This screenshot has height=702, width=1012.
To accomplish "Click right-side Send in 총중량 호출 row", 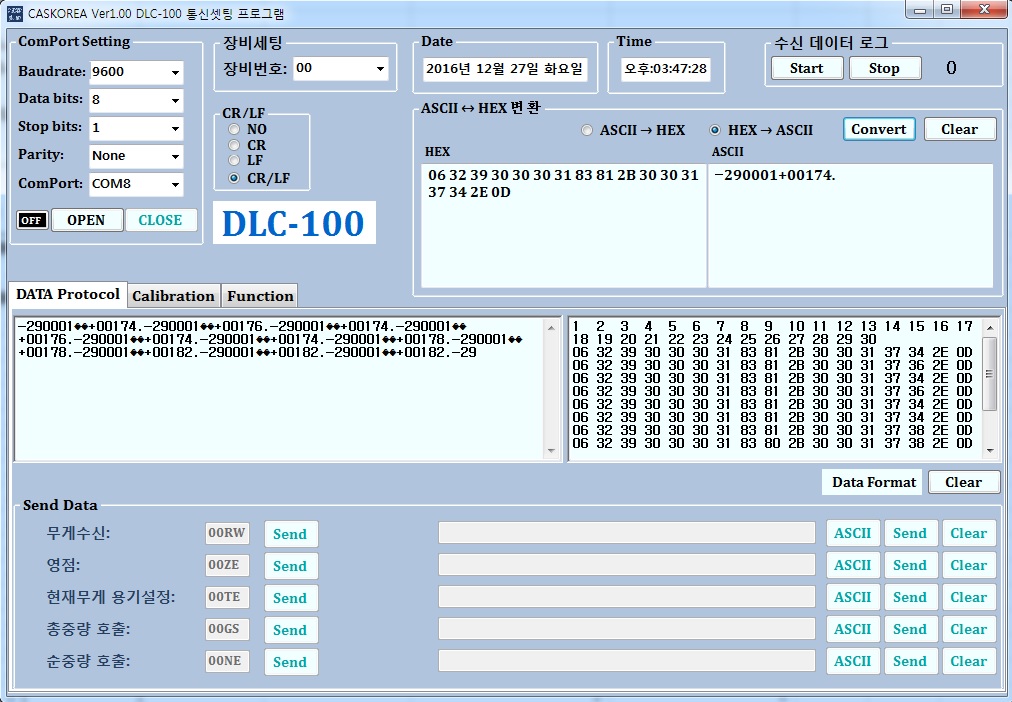I will [x=911, y=629].
